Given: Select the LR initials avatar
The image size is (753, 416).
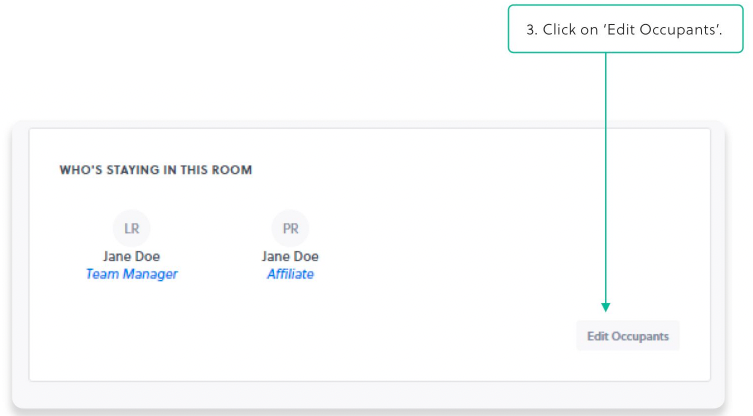Looking at the screenshot, I should (x=132, y=228).
